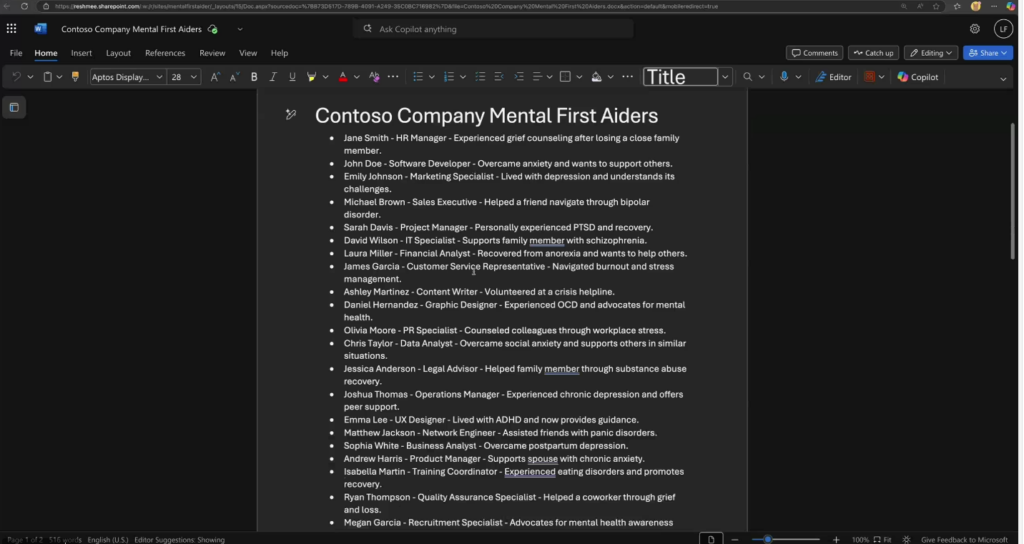Click the Find magnifier icon in ribbon

pyautogui.click(x=748, y=77)
